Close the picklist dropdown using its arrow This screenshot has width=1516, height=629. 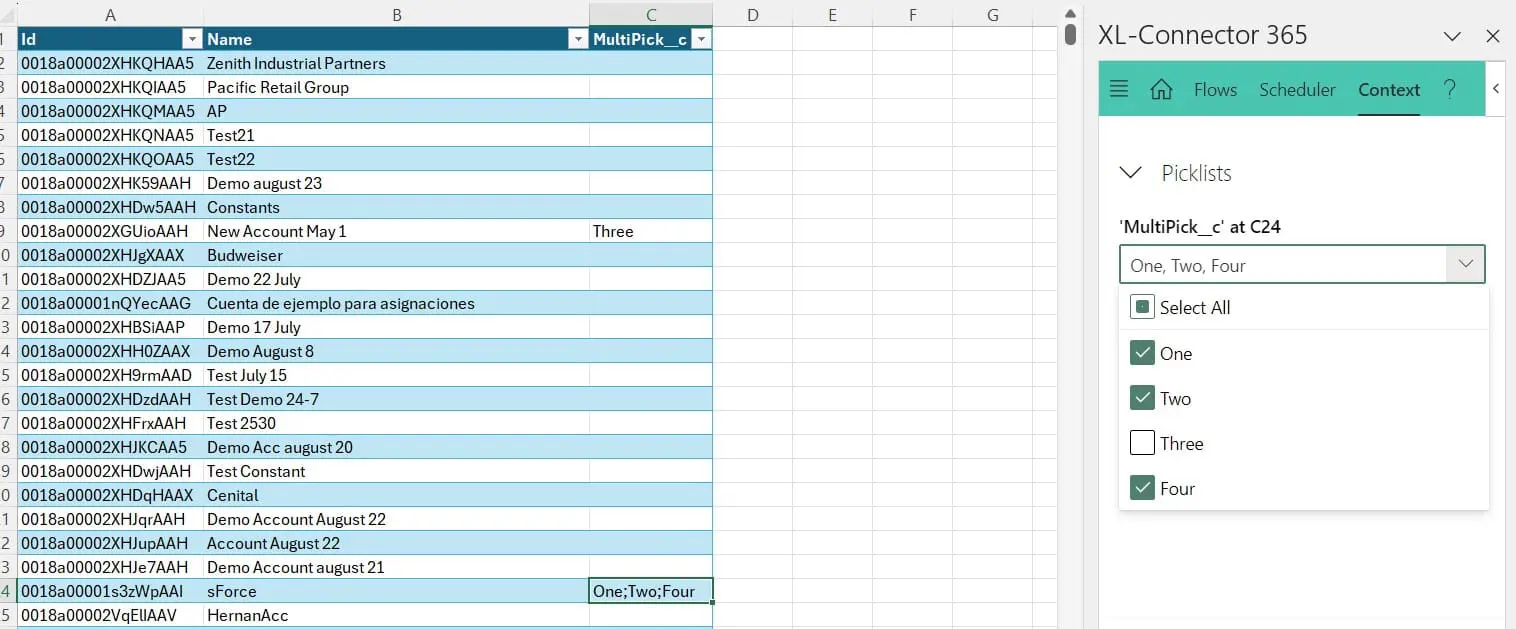click(1465, 265)
